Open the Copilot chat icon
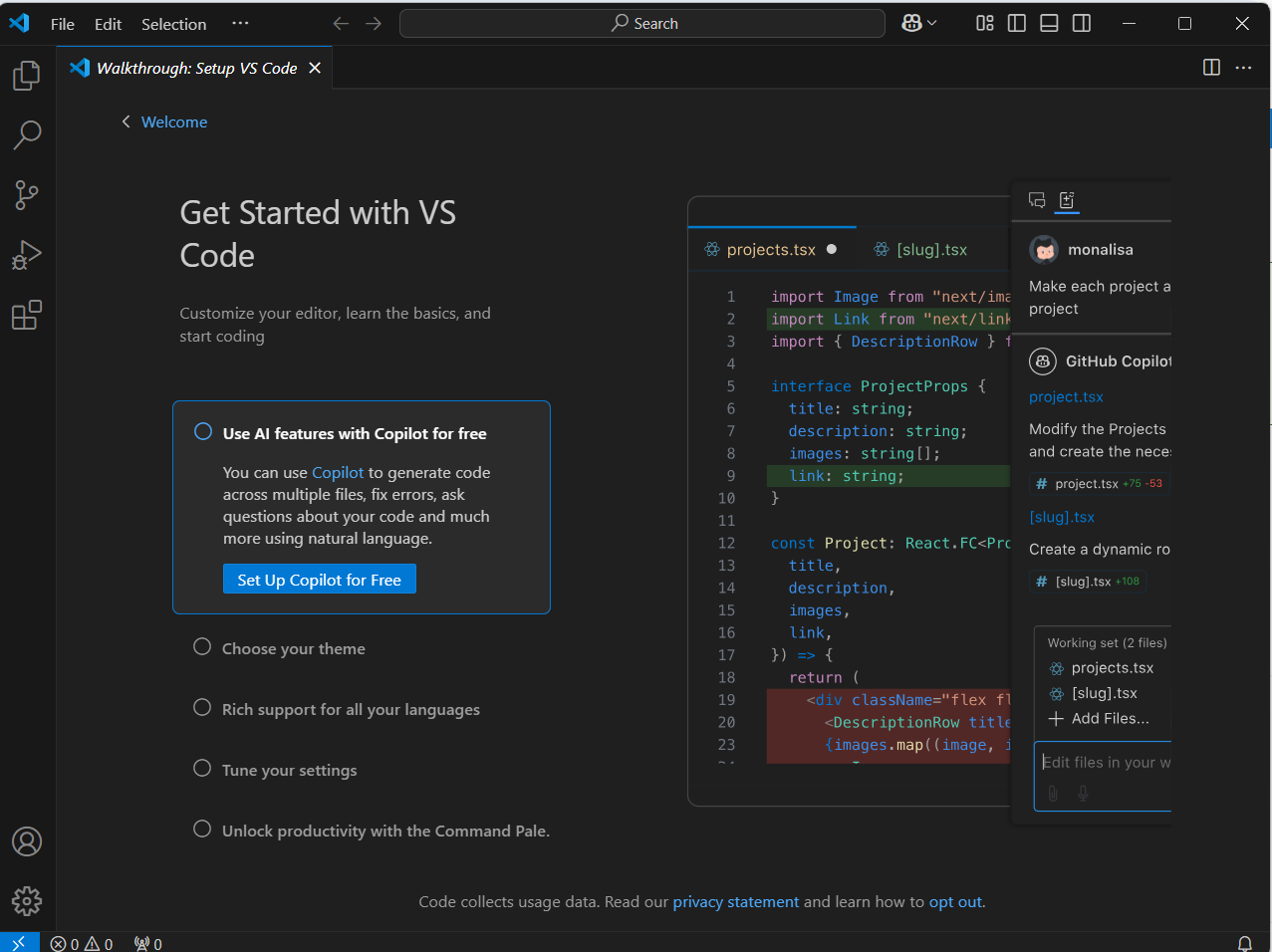Viewport: 1272px width, 952px height. click(x=911, y=23)
